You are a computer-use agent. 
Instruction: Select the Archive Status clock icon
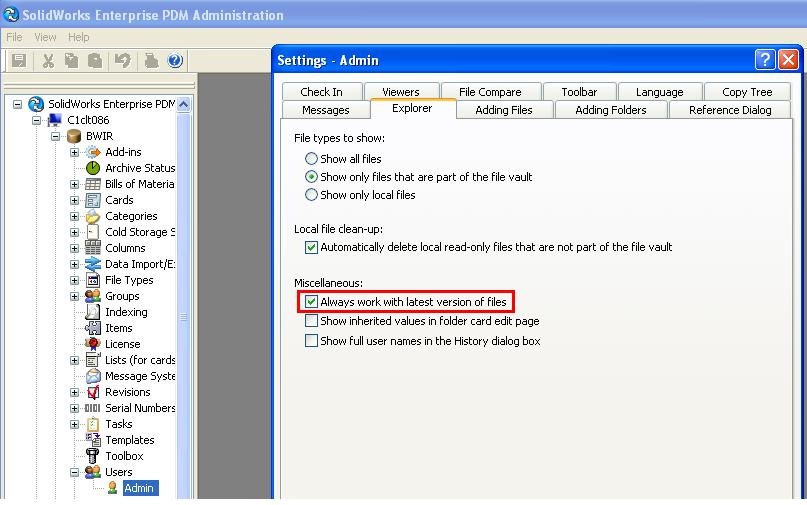tap(93, 168)
